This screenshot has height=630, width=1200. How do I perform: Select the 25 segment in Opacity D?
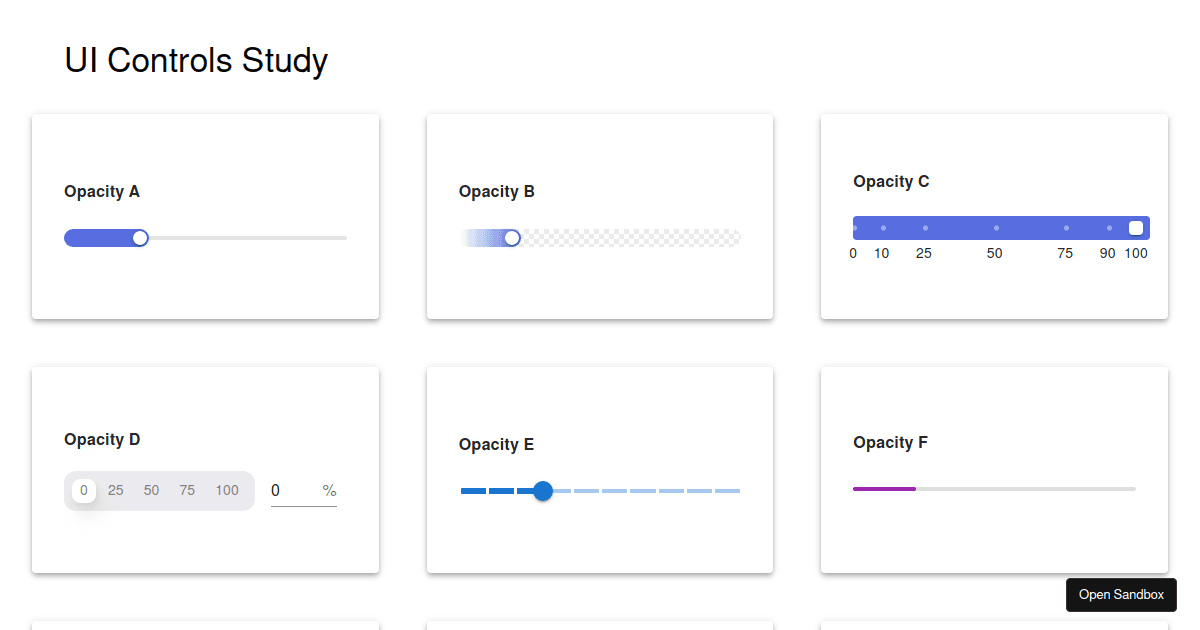point(115,490)
